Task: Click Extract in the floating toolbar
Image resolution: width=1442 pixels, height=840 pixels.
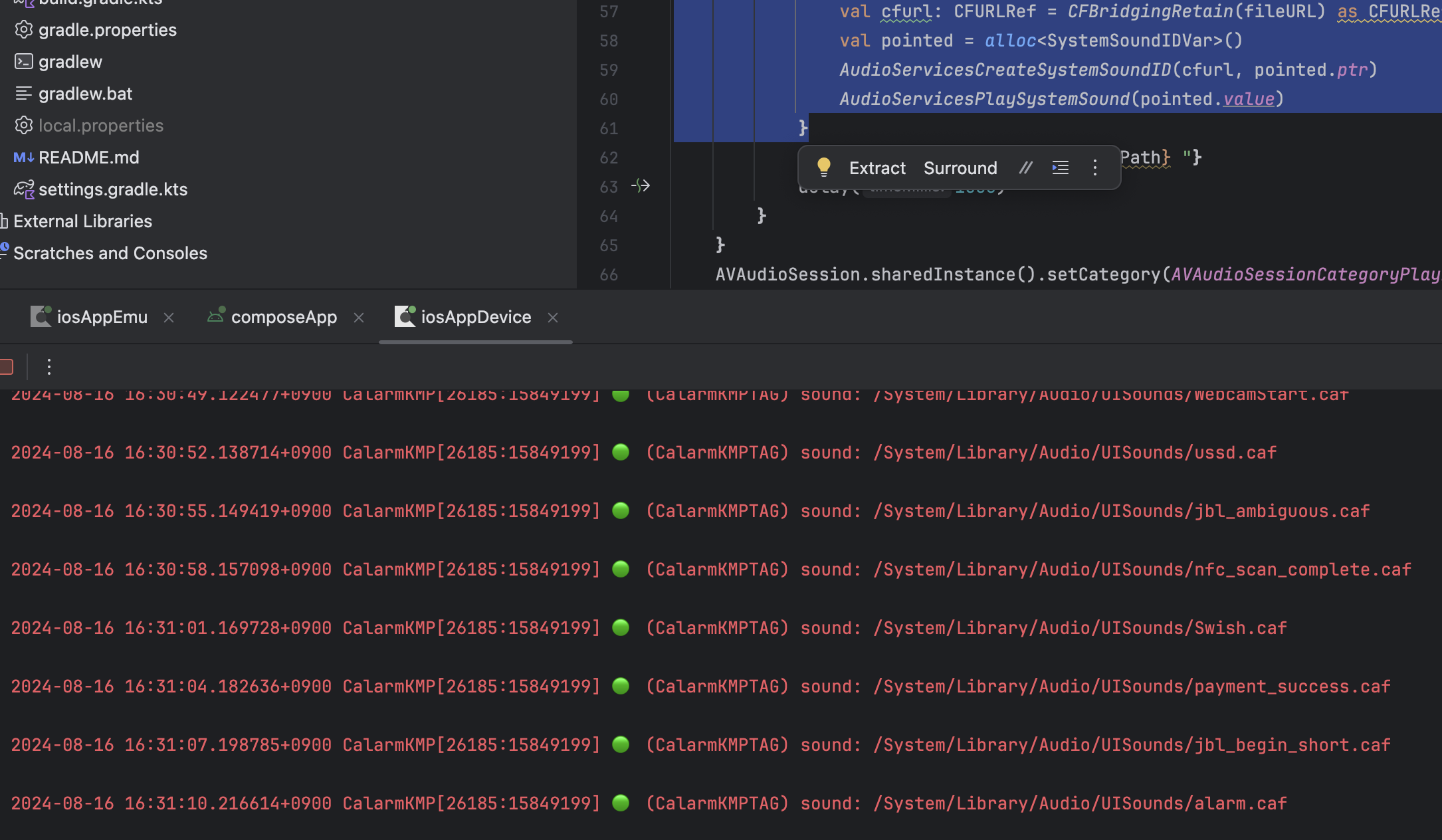Action: 877,168
